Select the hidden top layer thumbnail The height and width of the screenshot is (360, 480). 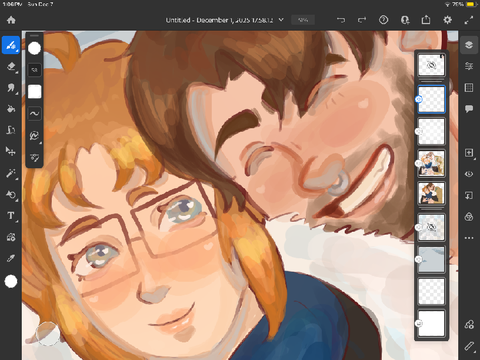pos(431,65)
